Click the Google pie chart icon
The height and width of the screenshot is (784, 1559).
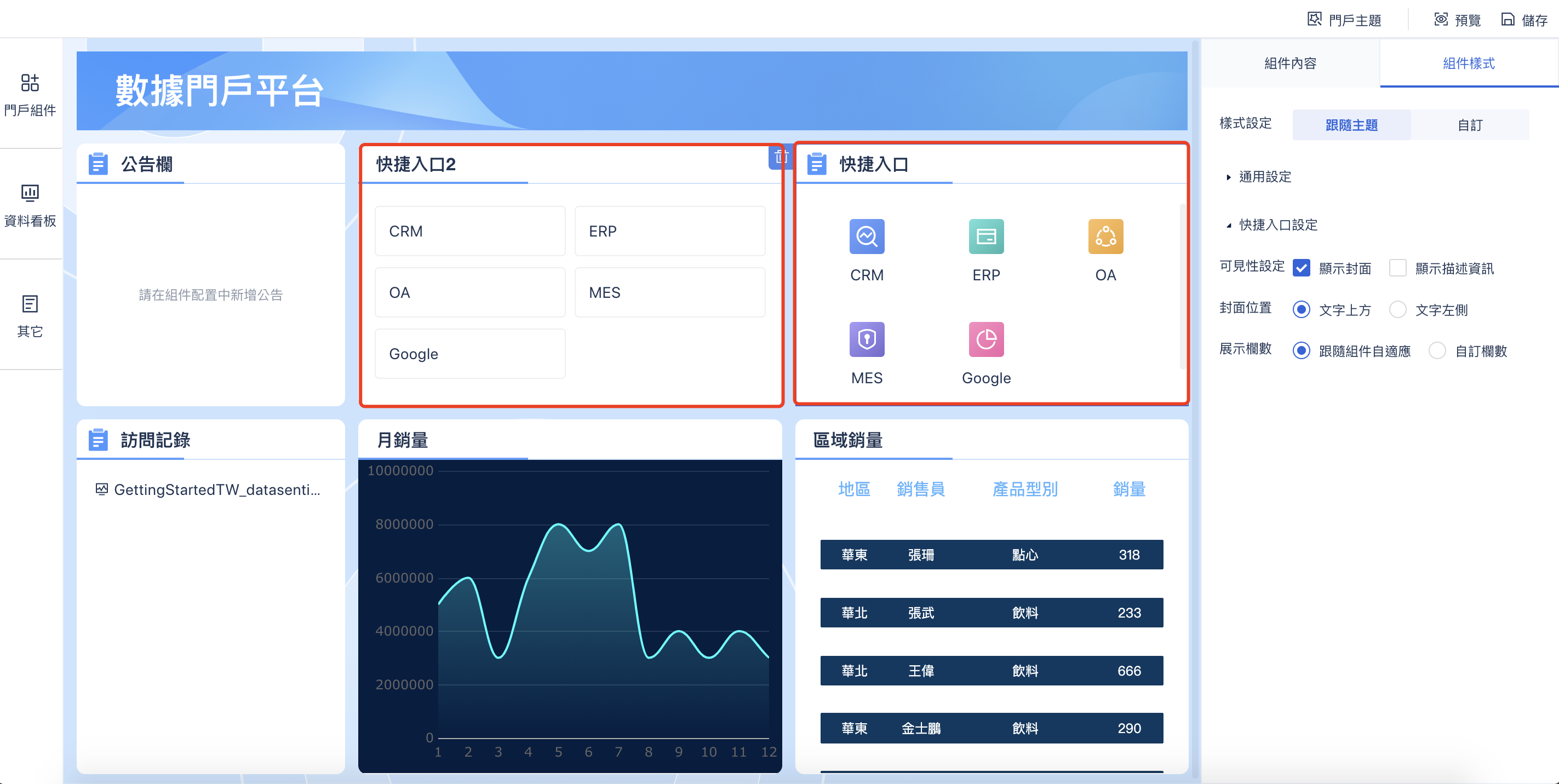(986, 339)
